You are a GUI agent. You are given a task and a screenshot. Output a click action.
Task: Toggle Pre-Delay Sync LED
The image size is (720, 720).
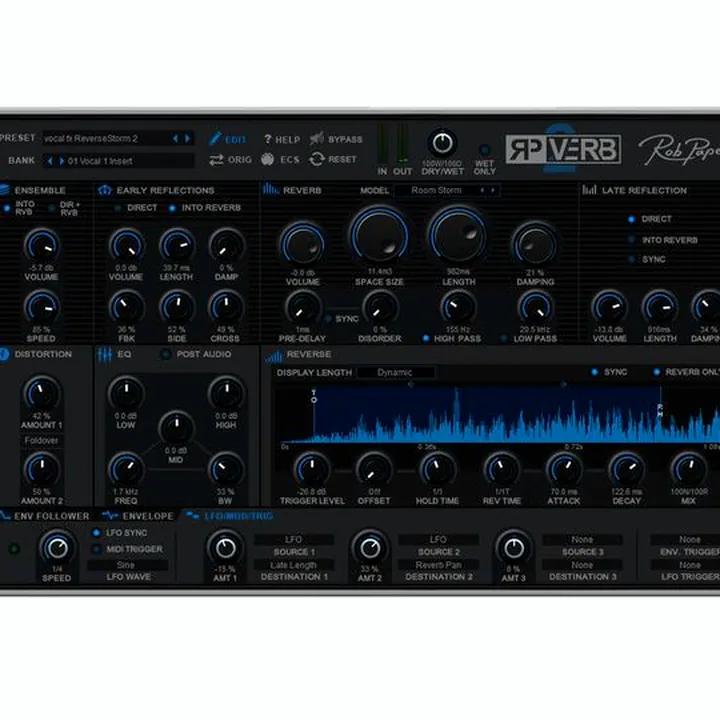328,319
